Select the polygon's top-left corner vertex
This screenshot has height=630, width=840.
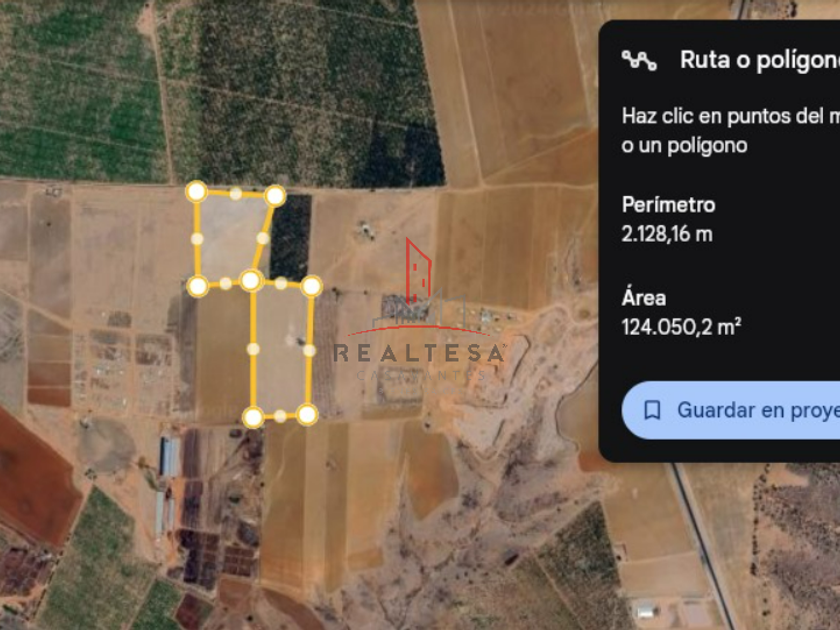point(197,191)
